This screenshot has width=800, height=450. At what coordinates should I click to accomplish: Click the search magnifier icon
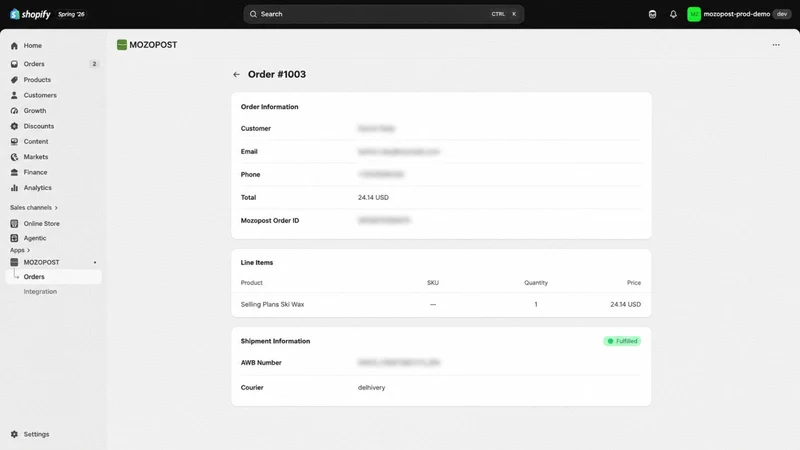click(253, 14)
